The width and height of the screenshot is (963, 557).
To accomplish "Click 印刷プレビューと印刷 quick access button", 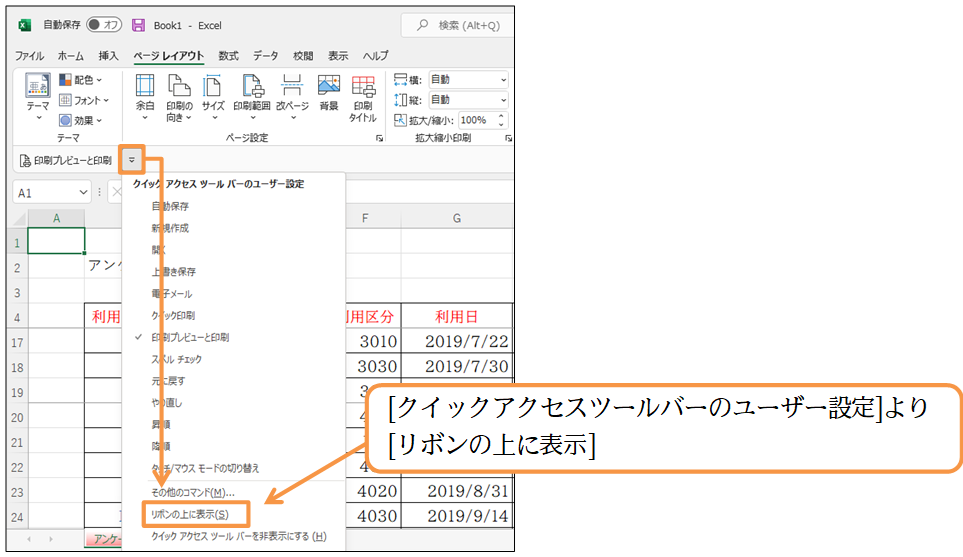I will [x=66, y=160].
